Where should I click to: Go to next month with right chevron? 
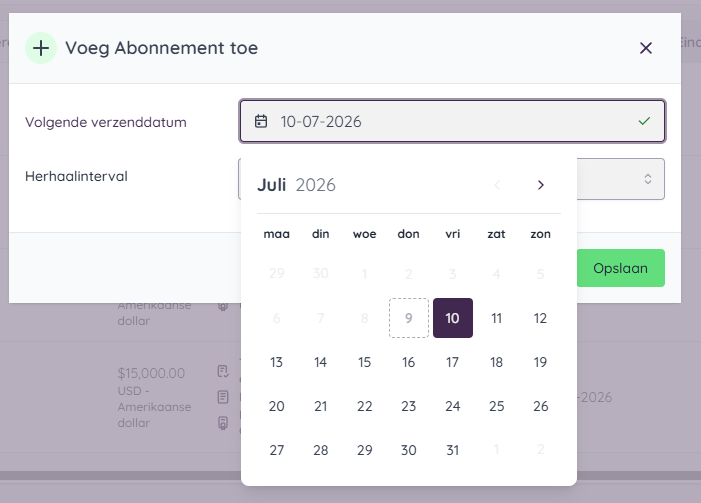541,185
